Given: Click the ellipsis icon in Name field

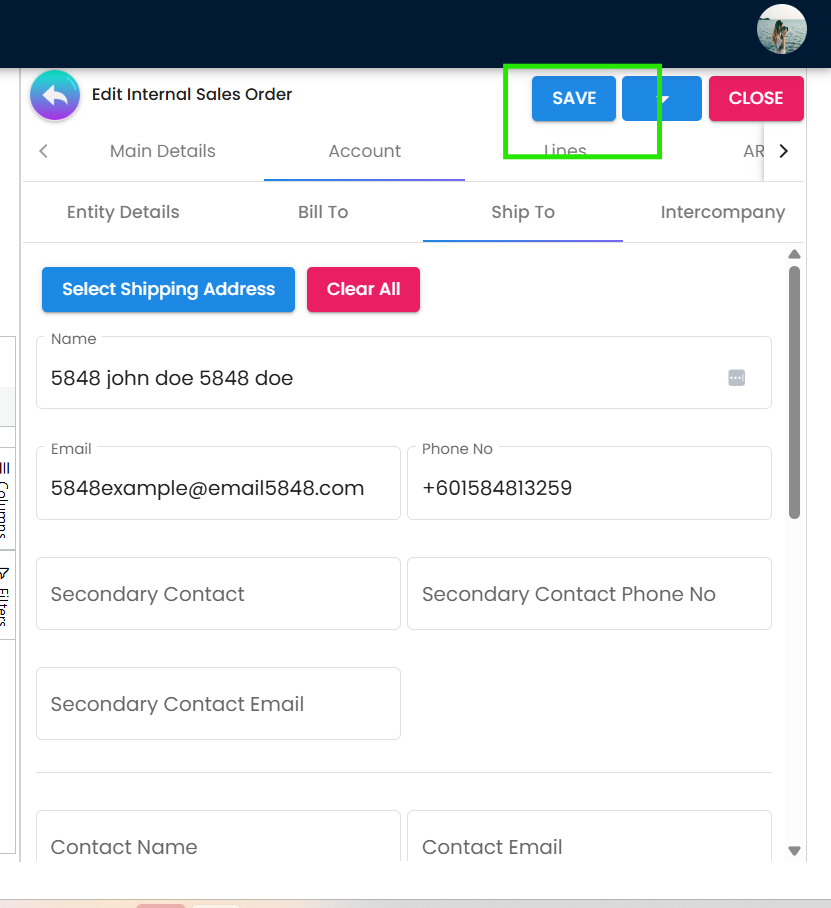Looking at the screenshot, I should [x=736, y=378].
